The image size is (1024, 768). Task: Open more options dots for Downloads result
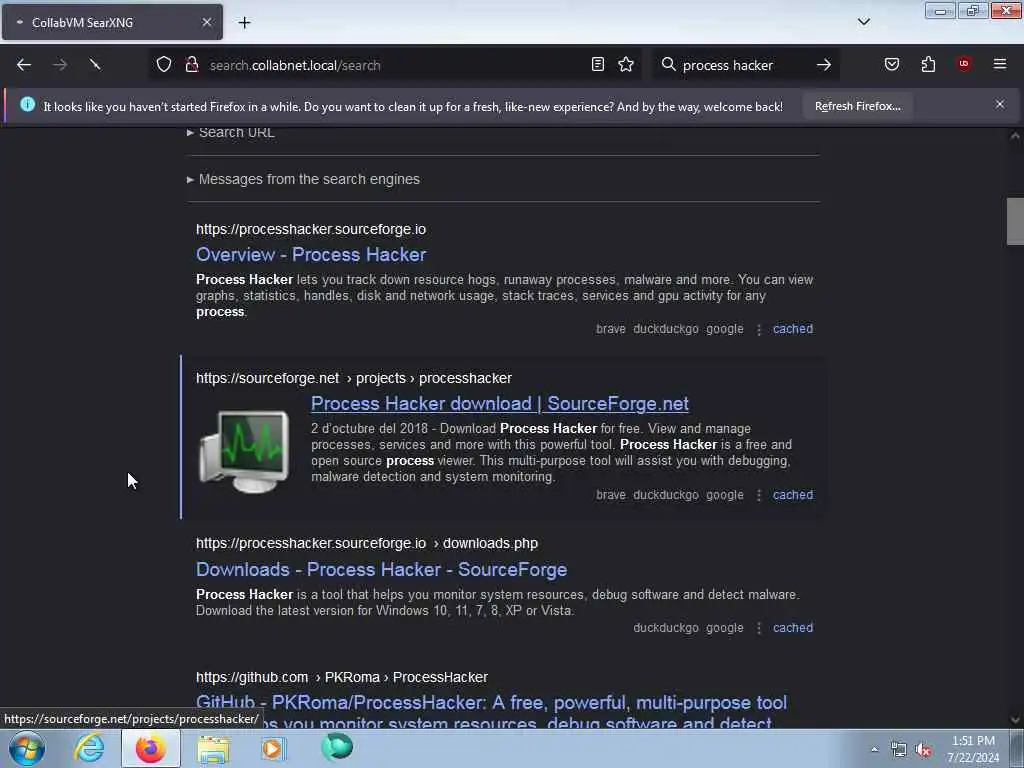pos(758,628)
